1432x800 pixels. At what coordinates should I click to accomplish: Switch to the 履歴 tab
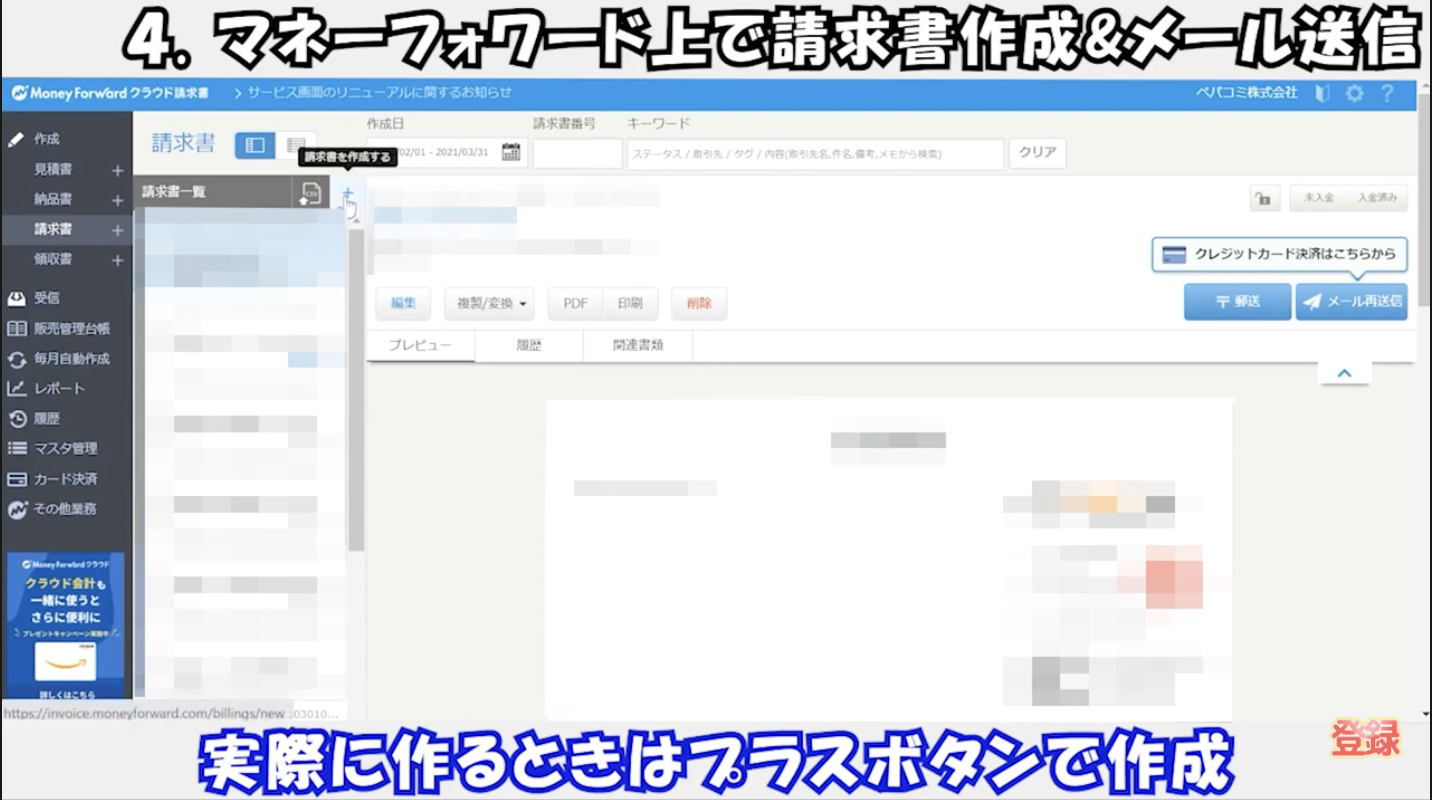[527, 345]
